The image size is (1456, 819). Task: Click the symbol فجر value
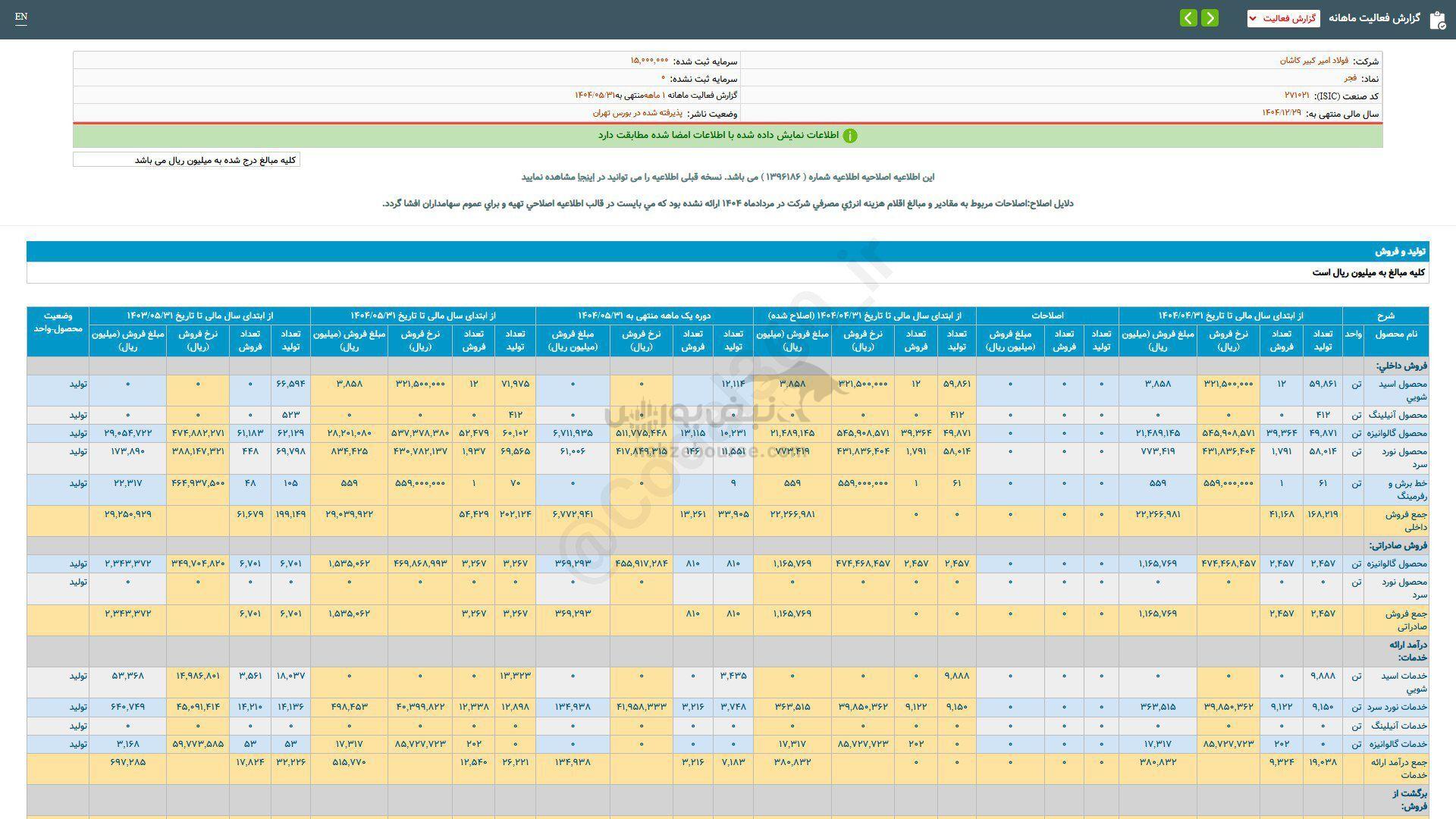point(1351,78)
